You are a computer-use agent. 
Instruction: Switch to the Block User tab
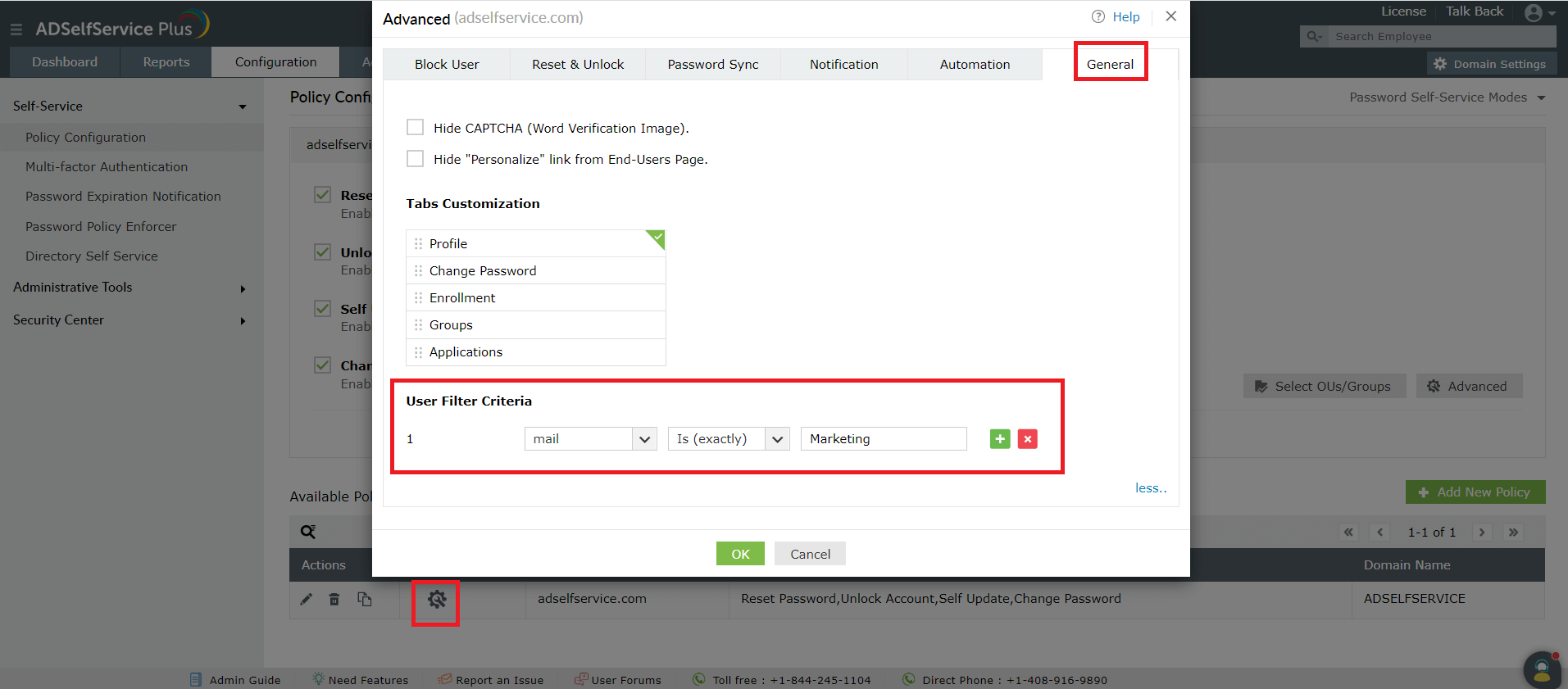pyautogui.click(x=447, y=65)
